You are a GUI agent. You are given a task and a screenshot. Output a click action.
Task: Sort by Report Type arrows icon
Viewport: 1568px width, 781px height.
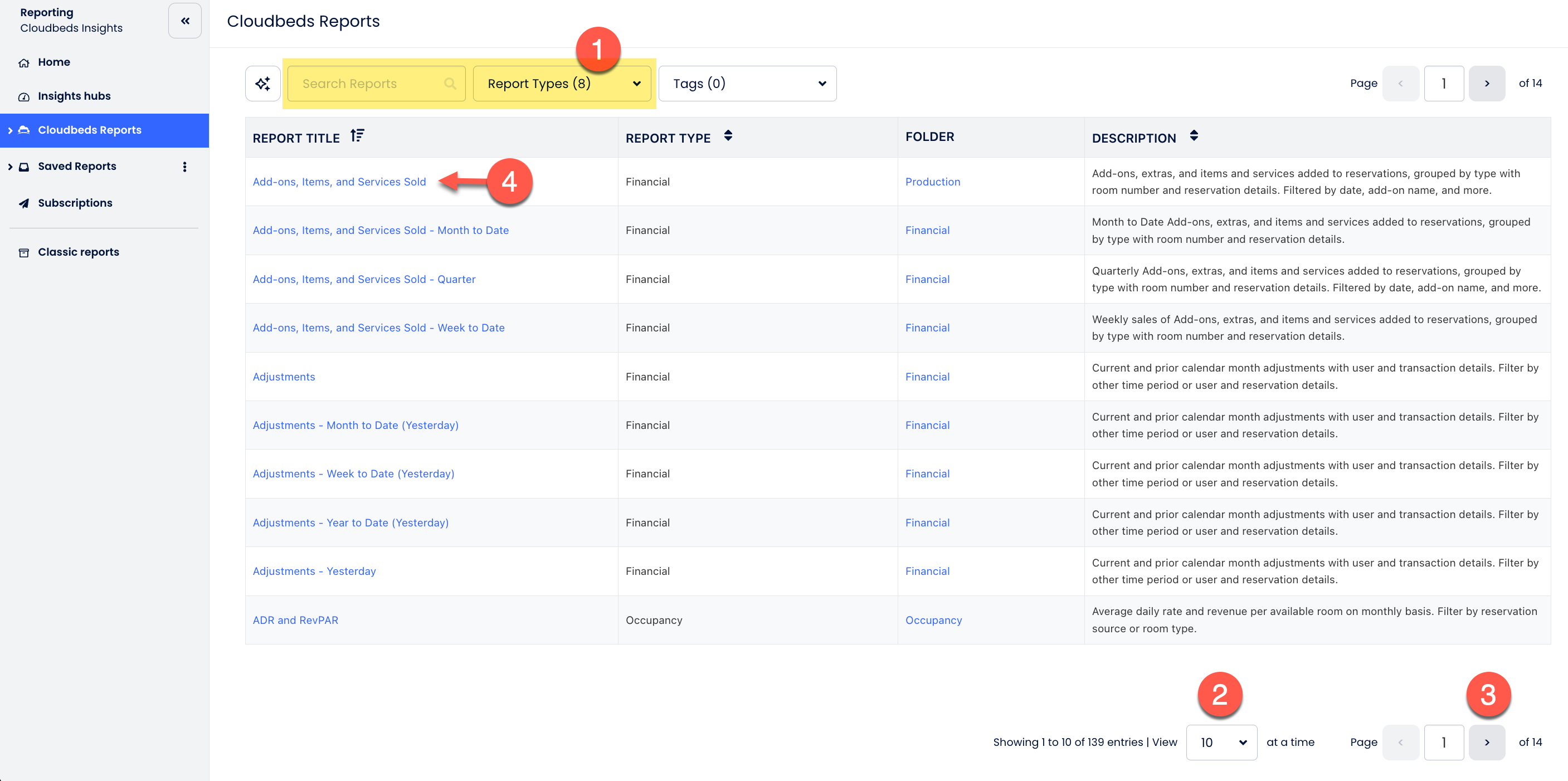728,136
